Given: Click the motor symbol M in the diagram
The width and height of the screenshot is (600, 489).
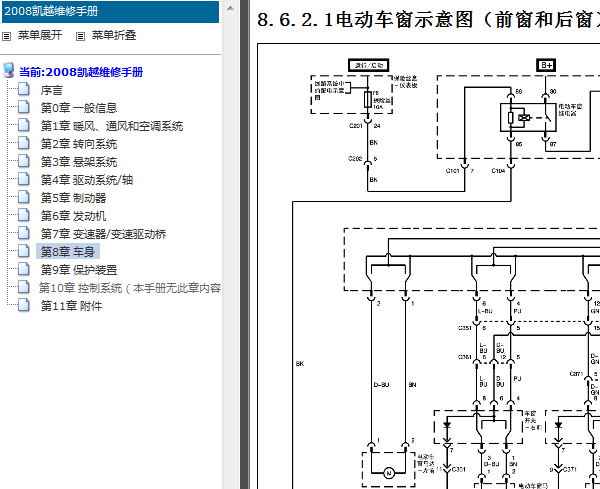Looking at the screenshot, I should click(389, 473).
